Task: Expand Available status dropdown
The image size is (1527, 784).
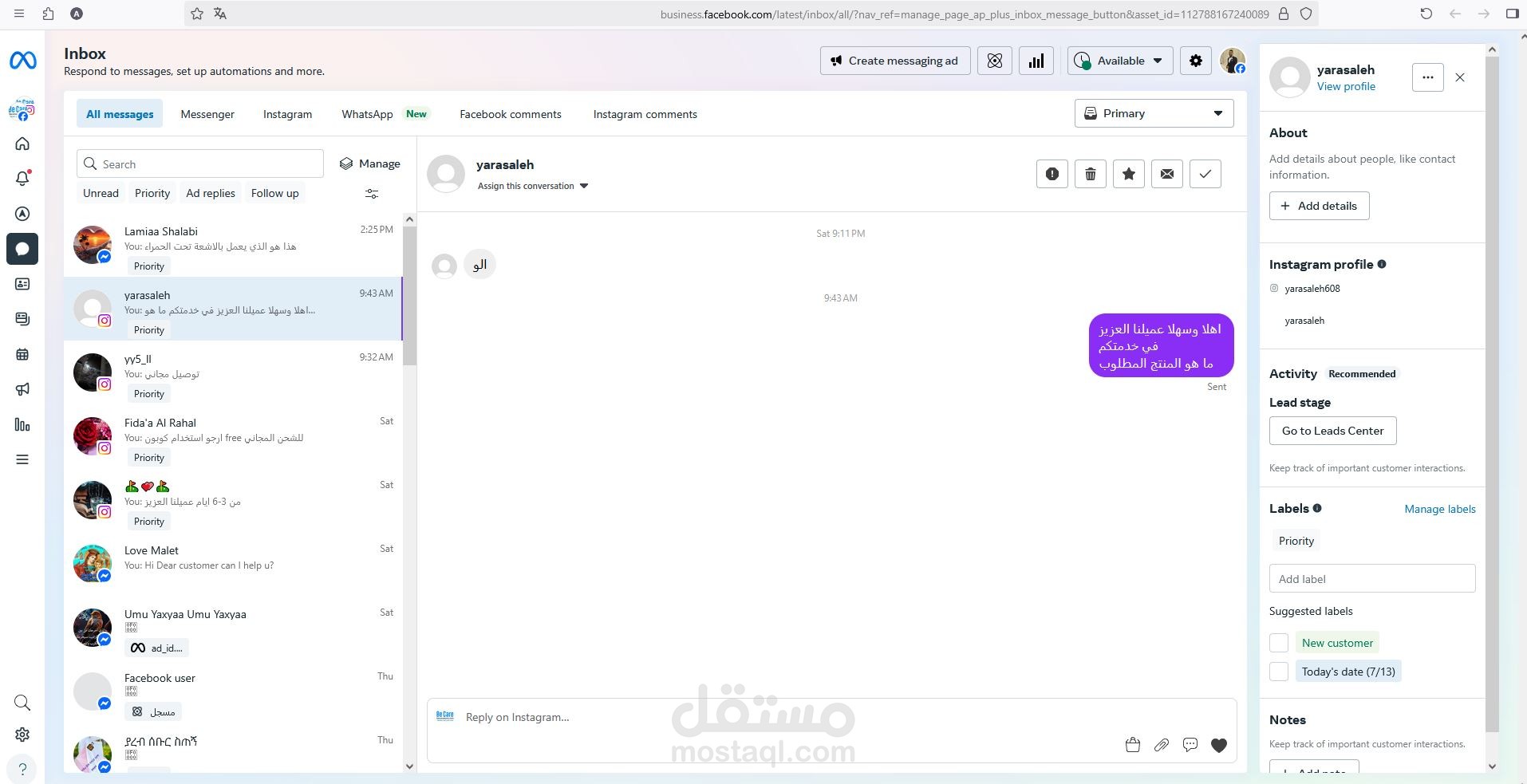Action: click(x=1120, y=61)
